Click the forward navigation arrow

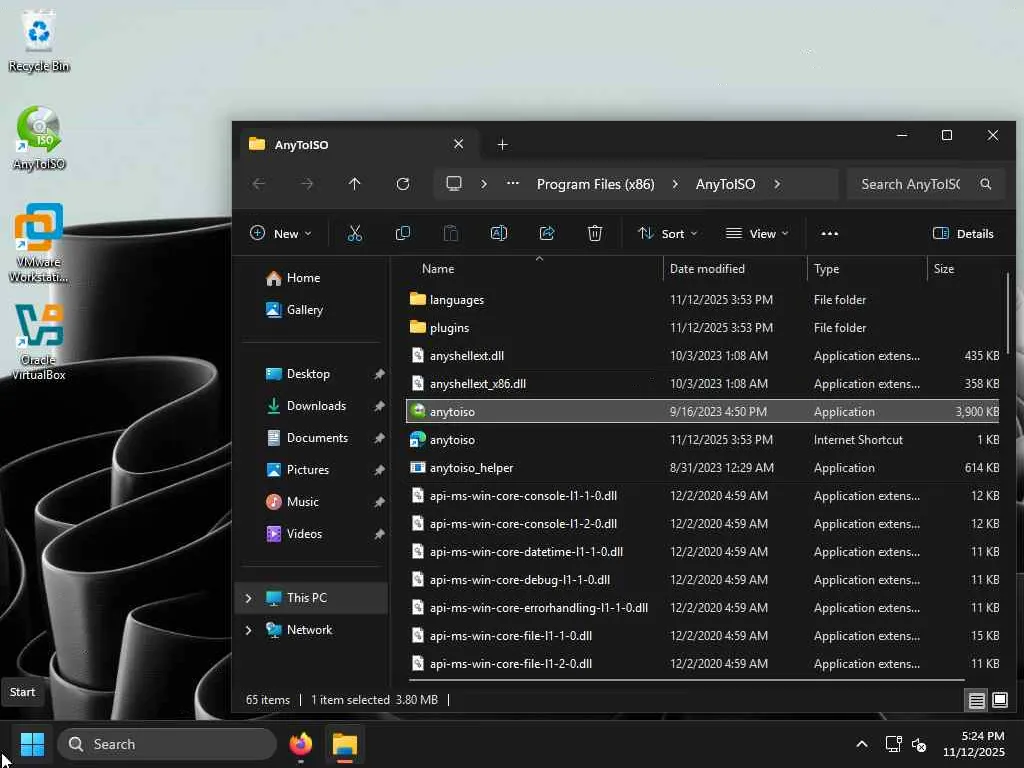point(306,184)
